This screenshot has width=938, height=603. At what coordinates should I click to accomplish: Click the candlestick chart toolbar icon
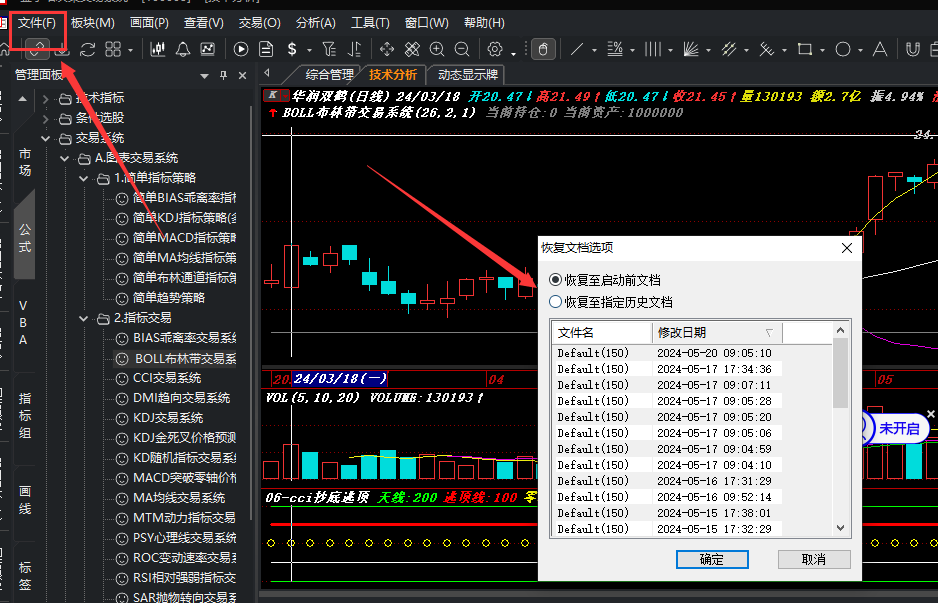[x=157, y=49]
